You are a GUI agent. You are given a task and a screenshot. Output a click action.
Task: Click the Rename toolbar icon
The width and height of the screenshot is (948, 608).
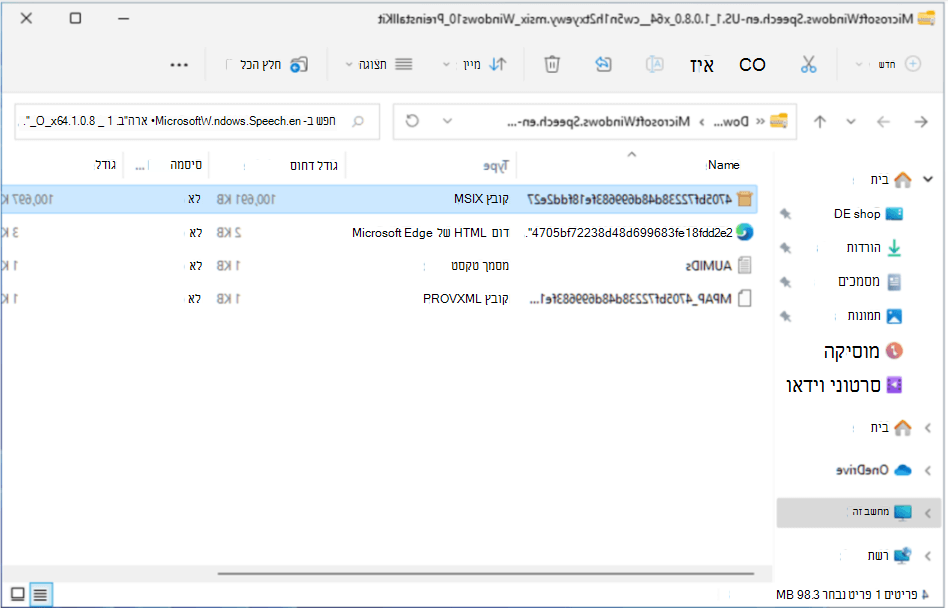tap(654, 64)
